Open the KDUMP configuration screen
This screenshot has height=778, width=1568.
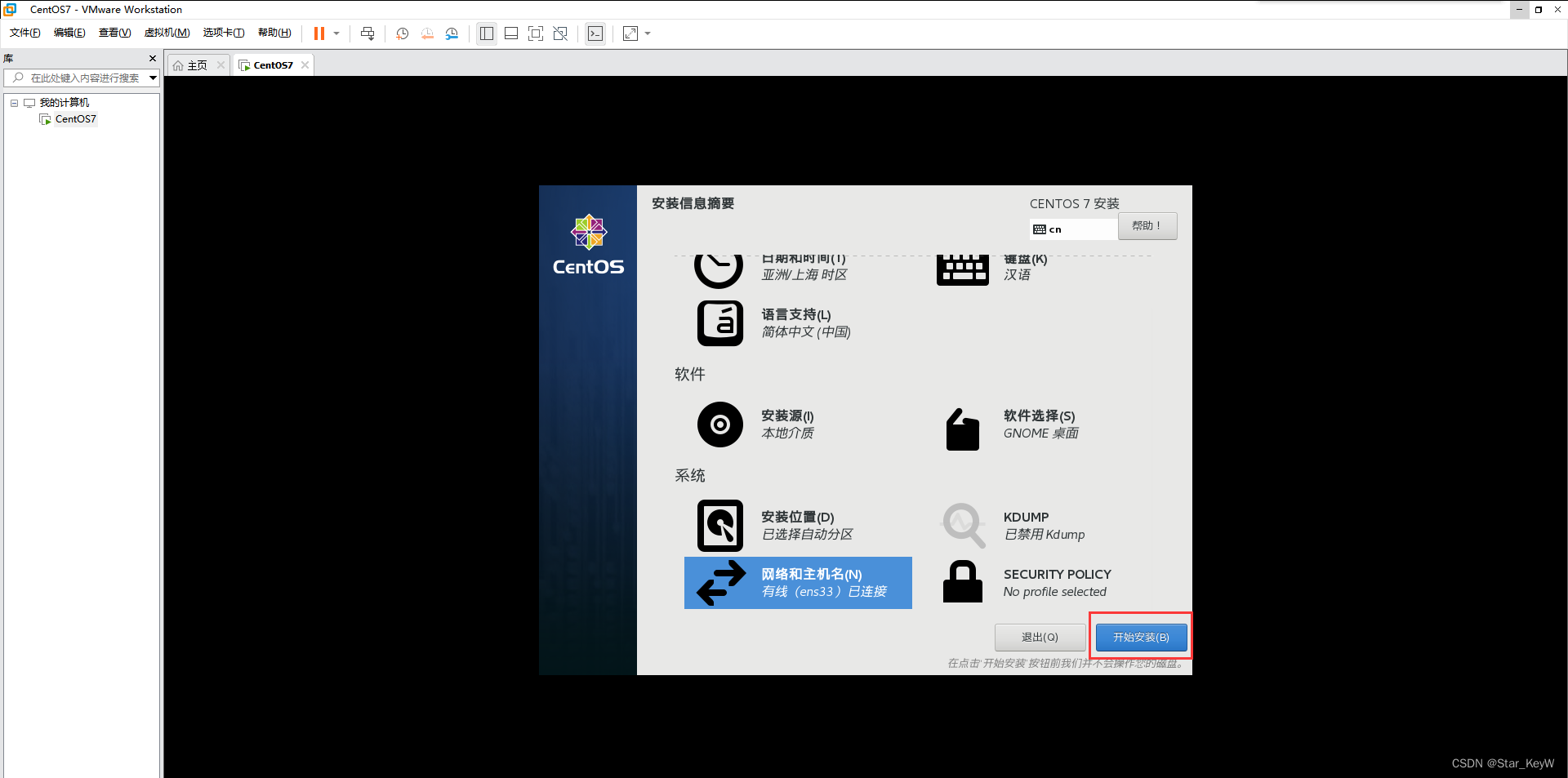tap(1044, 525)
